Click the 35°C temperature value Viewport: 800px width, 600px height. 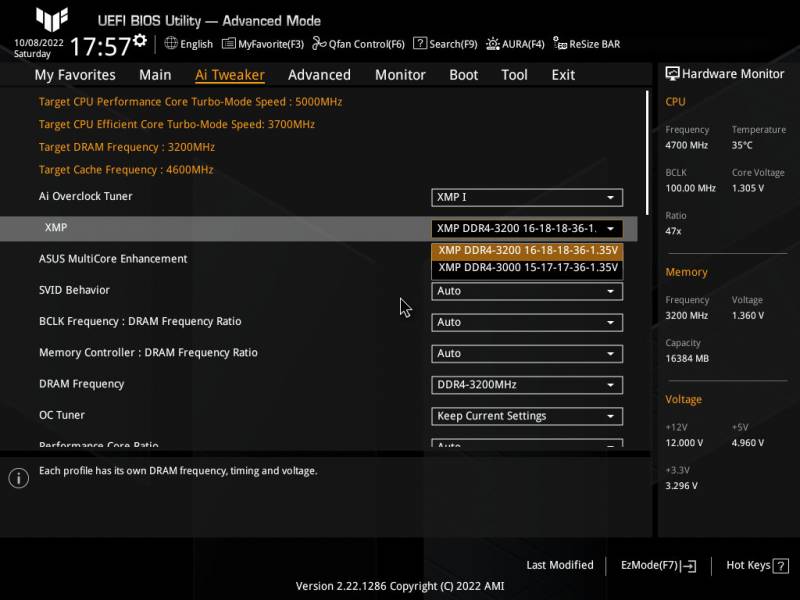coord(742,145)
